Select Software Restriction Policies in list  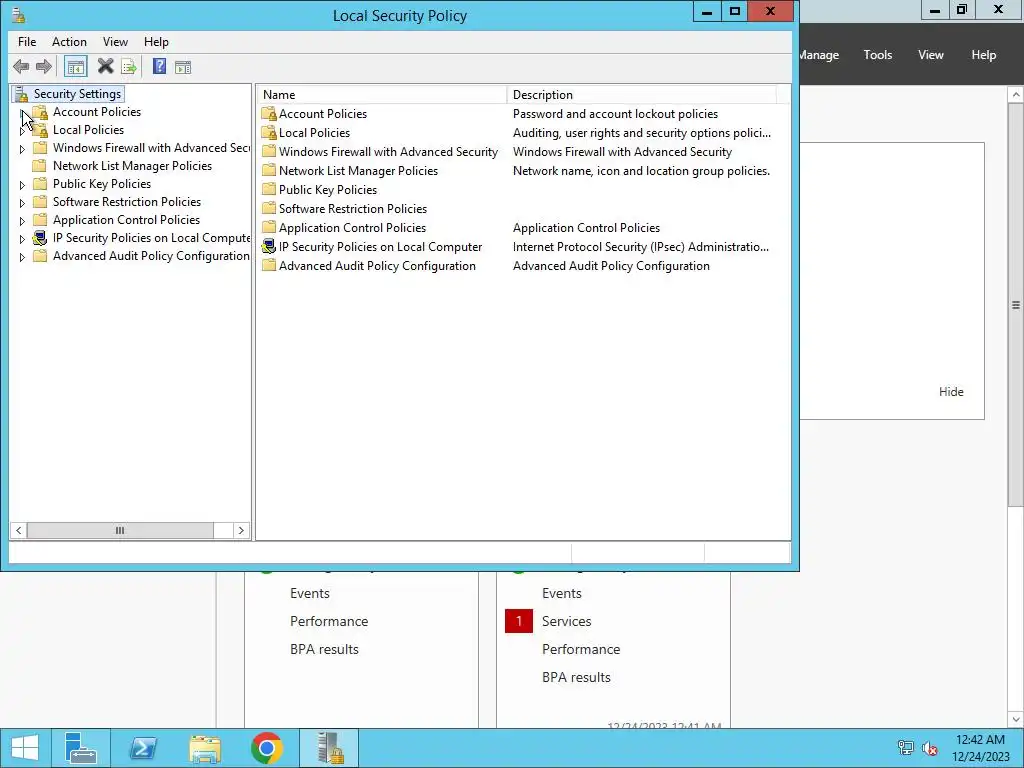353,209
